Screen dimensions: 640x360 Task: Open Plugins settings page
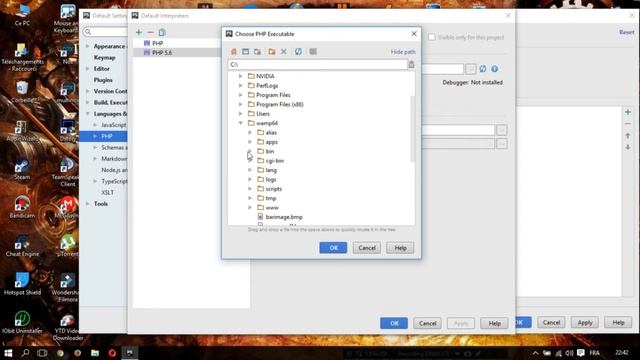coord(103,80)
